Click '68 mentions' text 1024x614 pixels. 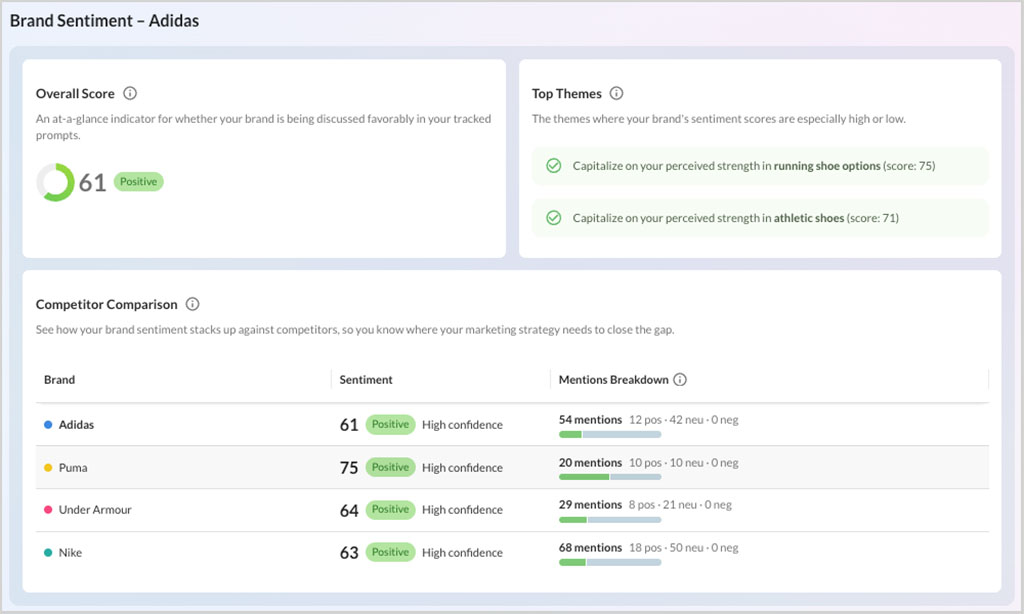coord(590,547)
